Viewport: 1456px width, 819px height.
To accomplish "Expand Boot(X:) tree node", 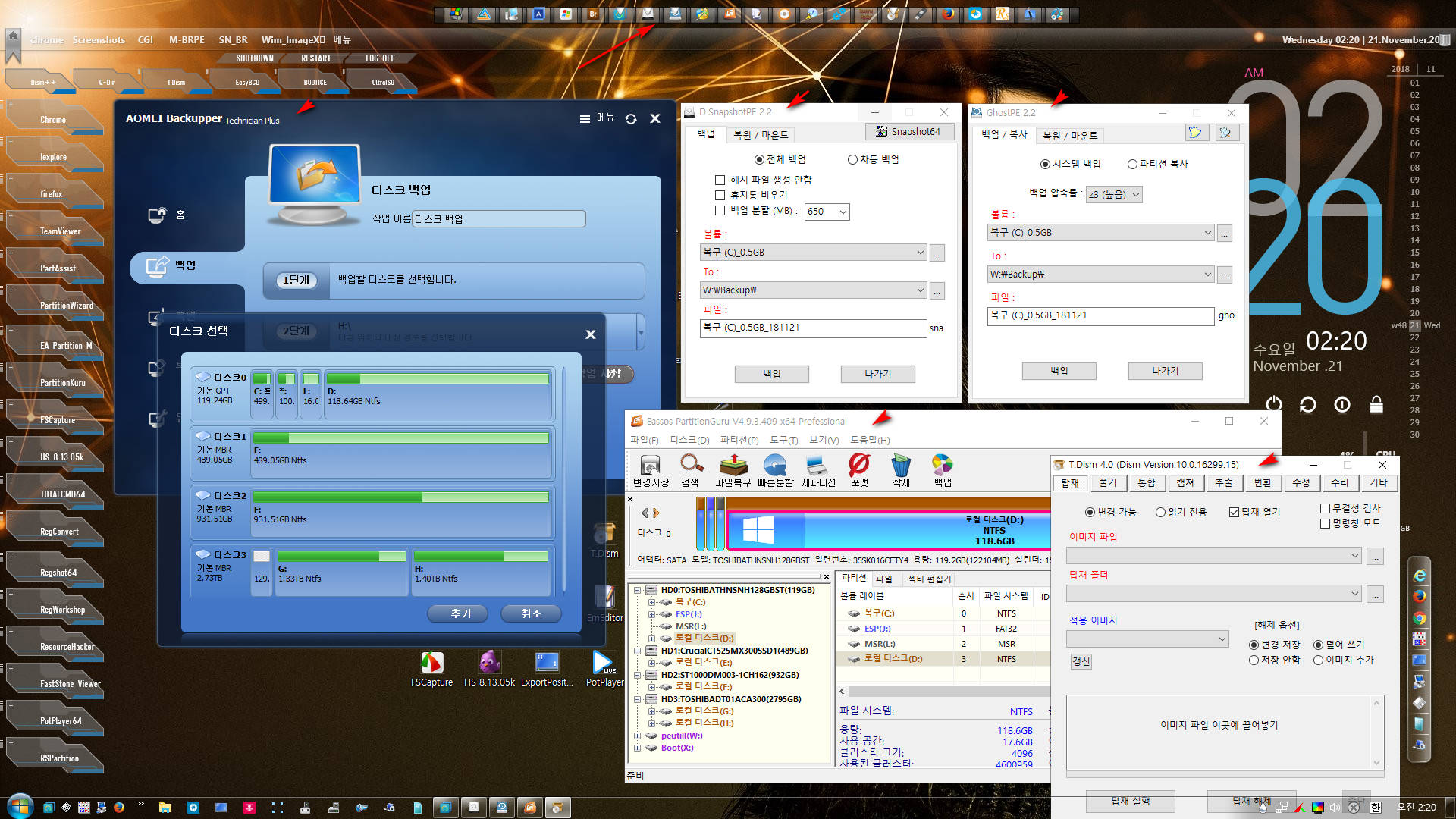I will click(638, 748).
